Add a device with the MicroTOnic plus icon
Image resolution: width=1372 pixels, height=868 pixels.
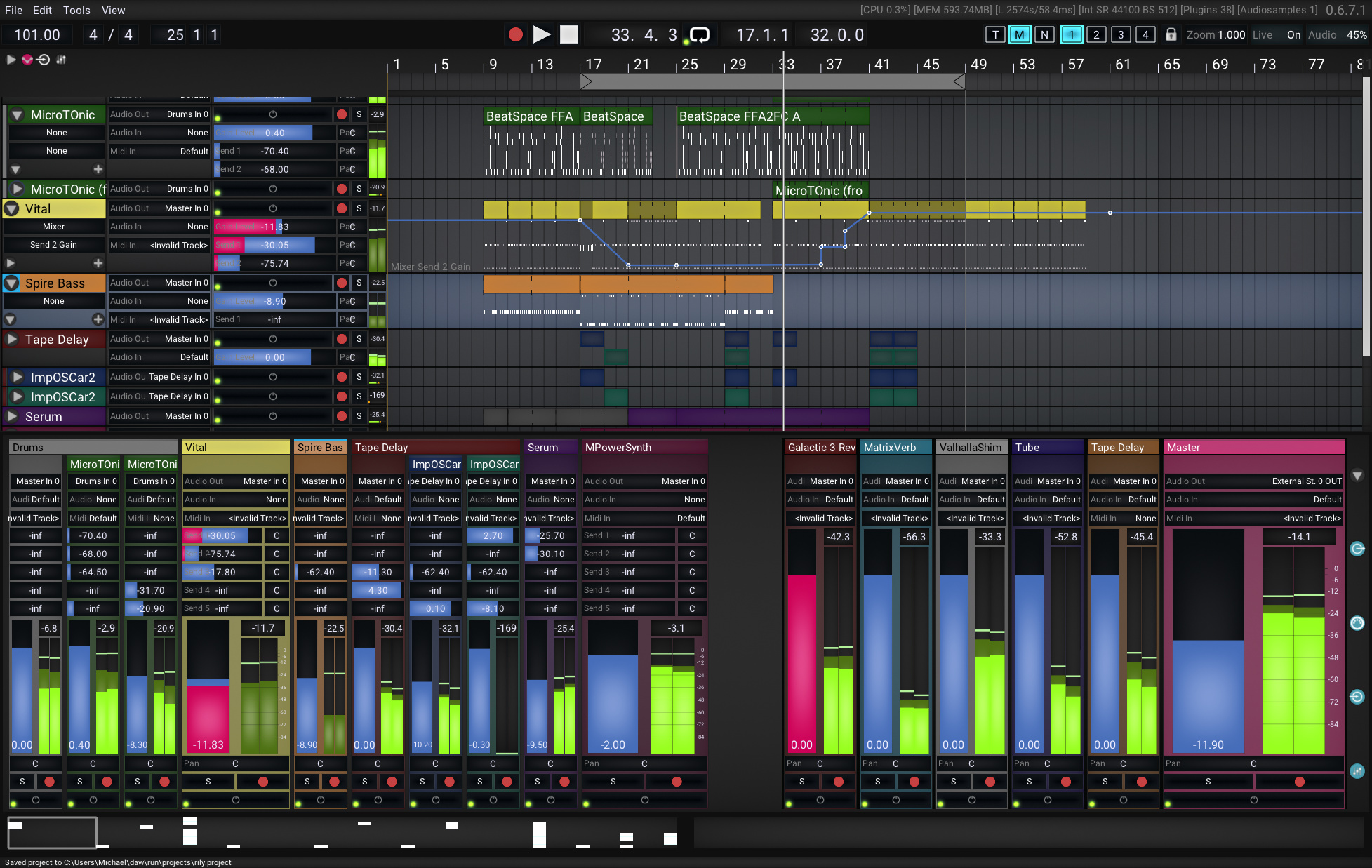[98, 169]
